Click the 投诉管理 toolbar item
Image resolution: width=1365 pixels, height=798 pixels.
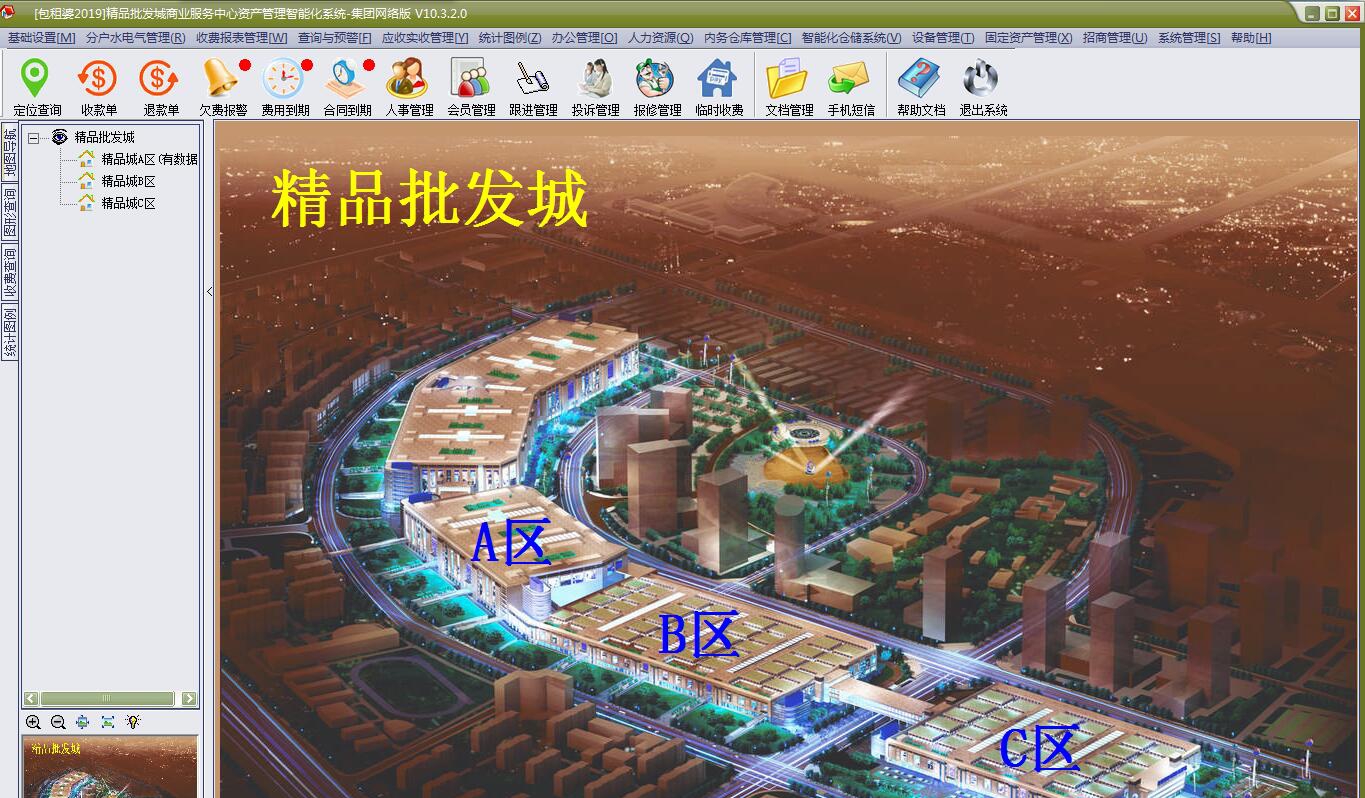(593, 85)
